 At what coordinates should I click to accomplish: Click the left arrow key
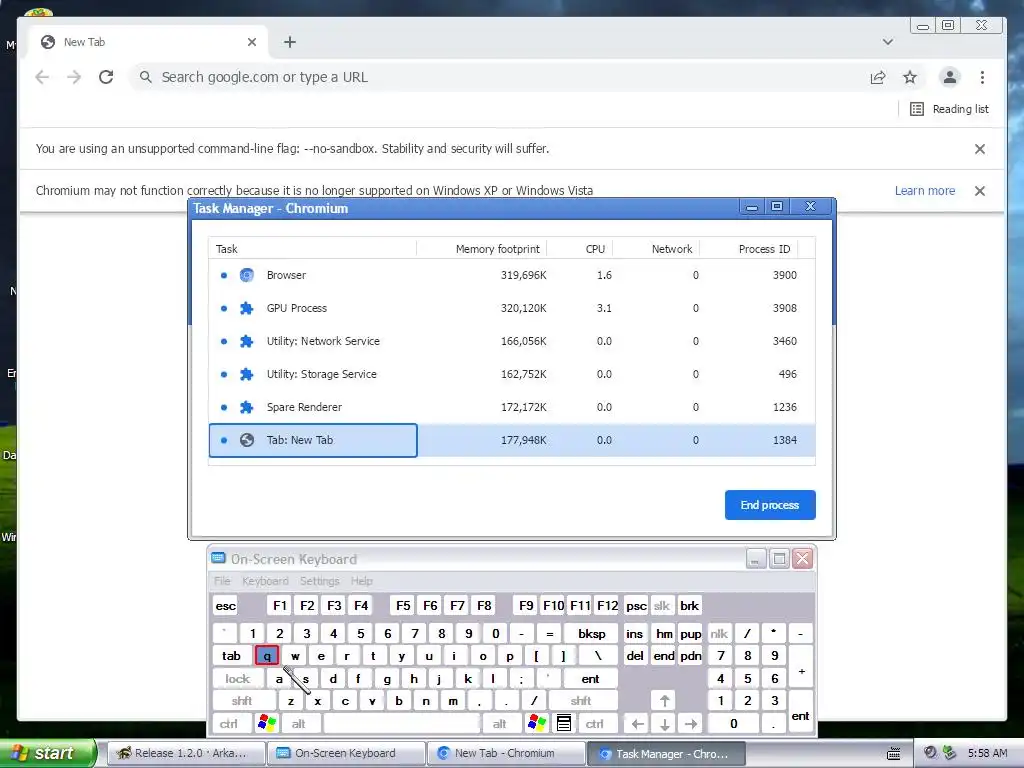[x=638, y=724]
